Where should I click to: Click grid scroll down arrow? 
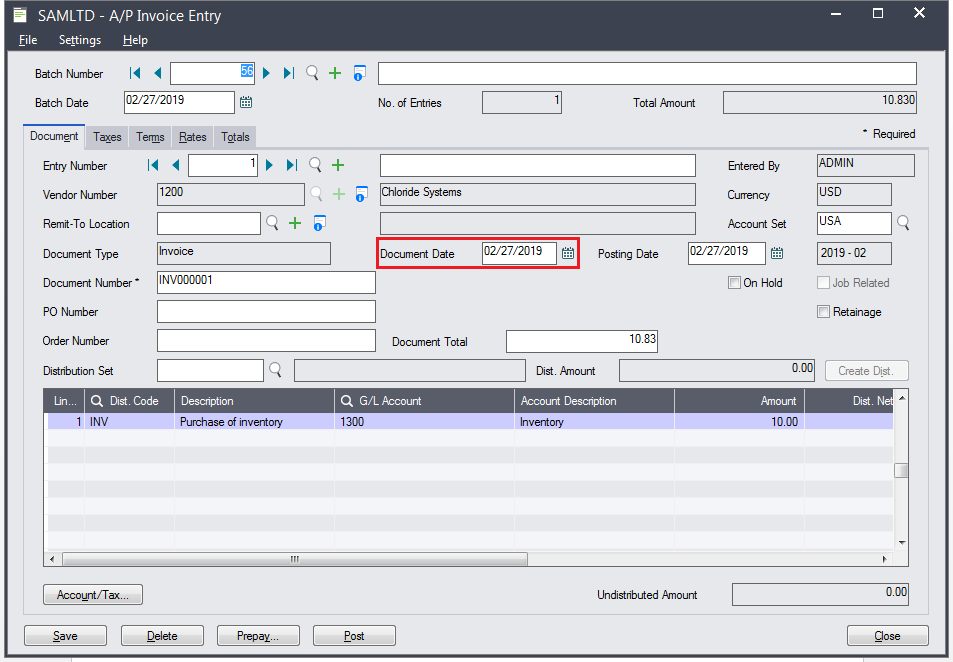[x=902, y=543]
